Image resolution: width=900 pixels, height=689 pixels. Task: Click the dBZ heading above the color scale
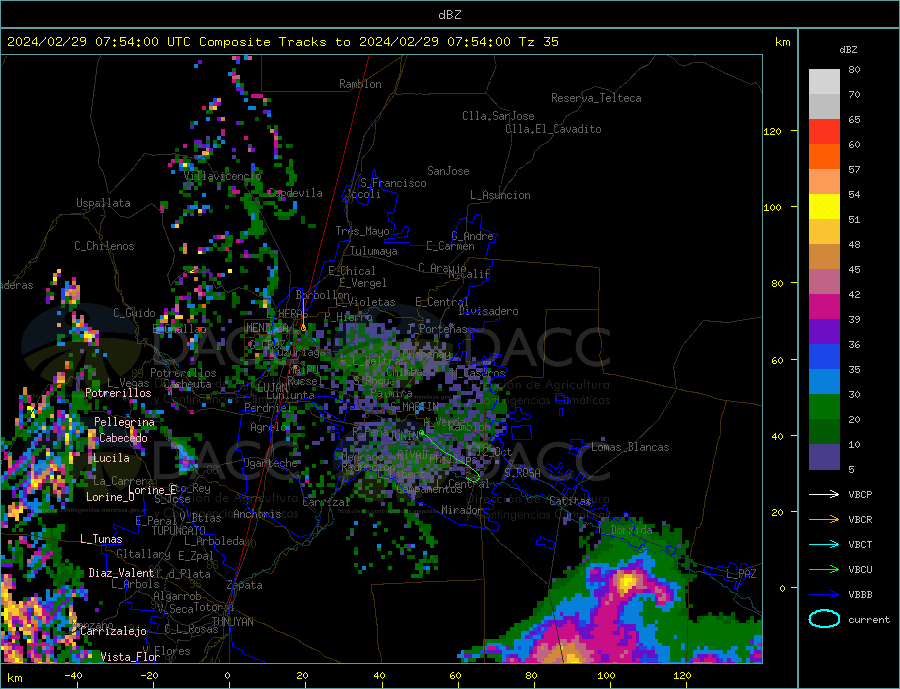click(848, 50)
